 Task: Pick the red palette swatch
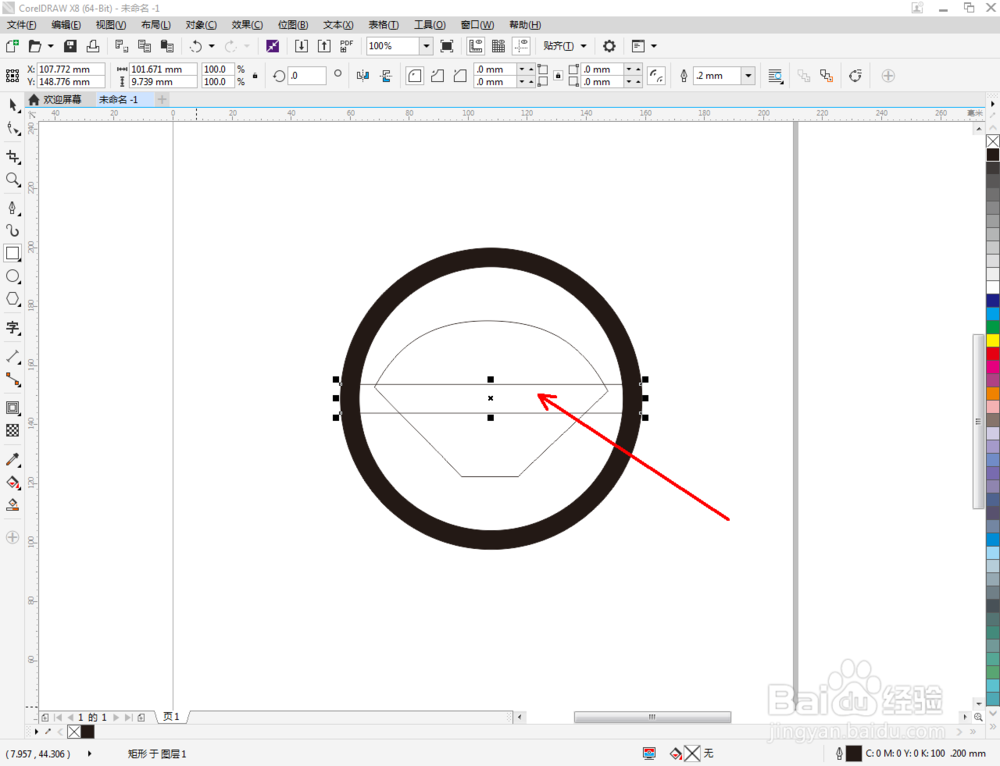tap(993, 354)
